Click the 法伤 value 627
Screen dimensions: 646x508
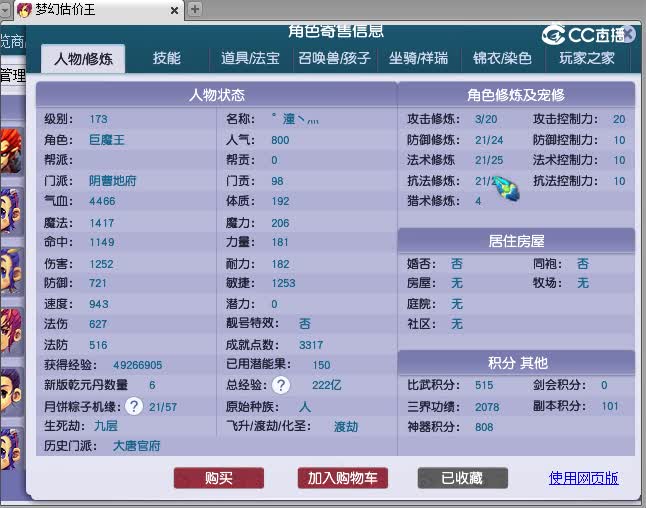98,324
